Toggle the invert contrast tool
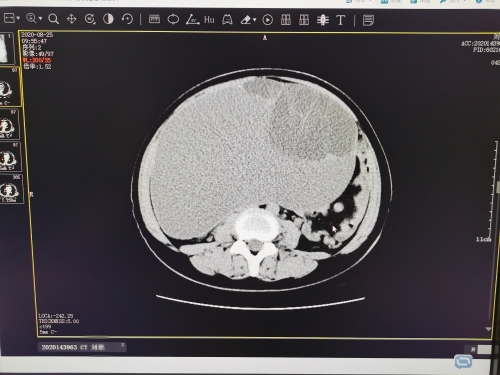The image size is (500, 375). coord(108,19)
